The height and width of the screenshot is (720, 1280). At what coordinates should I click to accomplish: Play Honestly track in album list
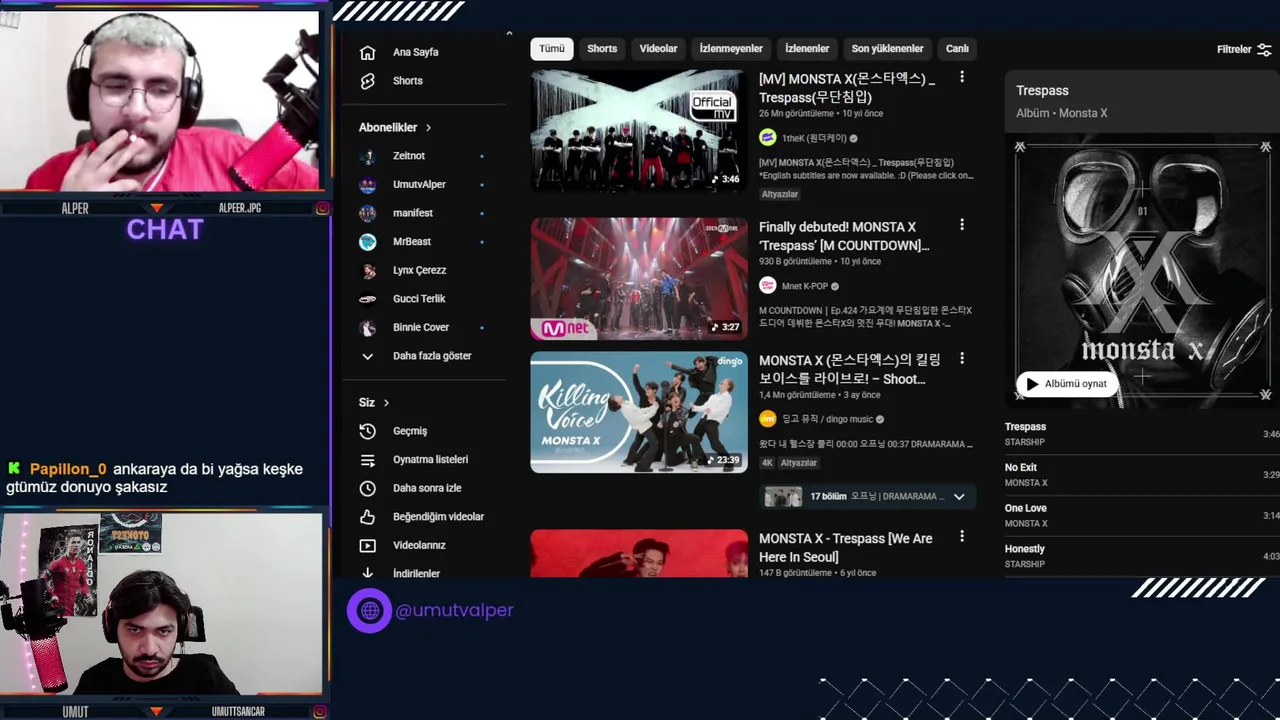[1142, 556]
